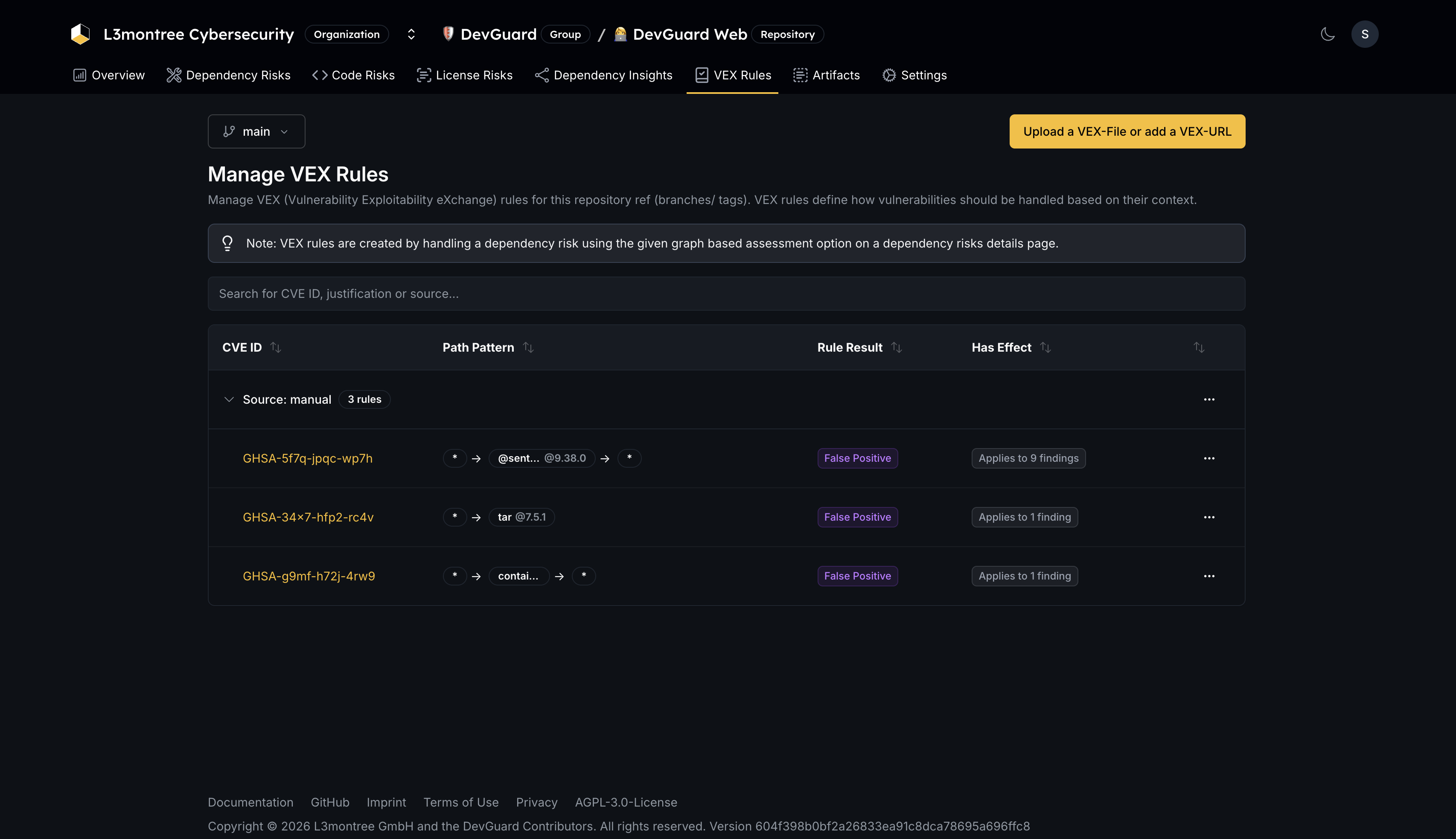Open GHSA-g9mf-h72j-4rw9 link
Viewport: 1456px width, 839px height.
coord(309,576)
